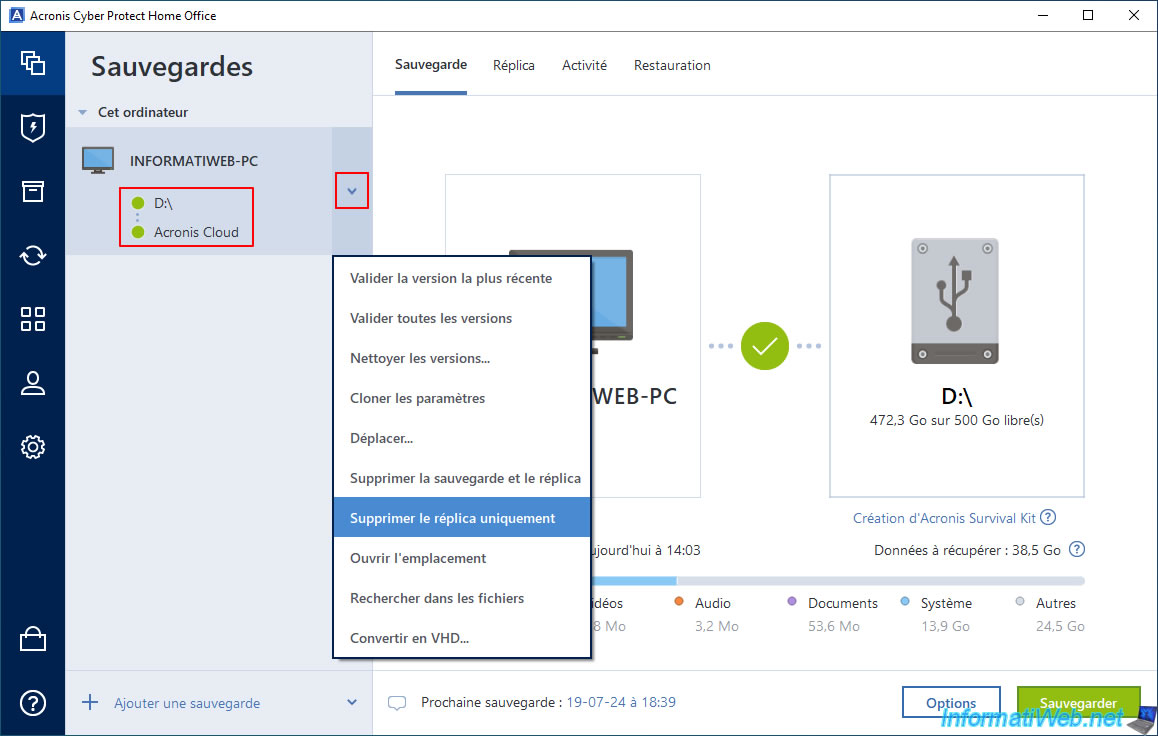Click the Documents 53,6 Mo value
This screenshot has height=736, width=1158.
click(834, 626)
